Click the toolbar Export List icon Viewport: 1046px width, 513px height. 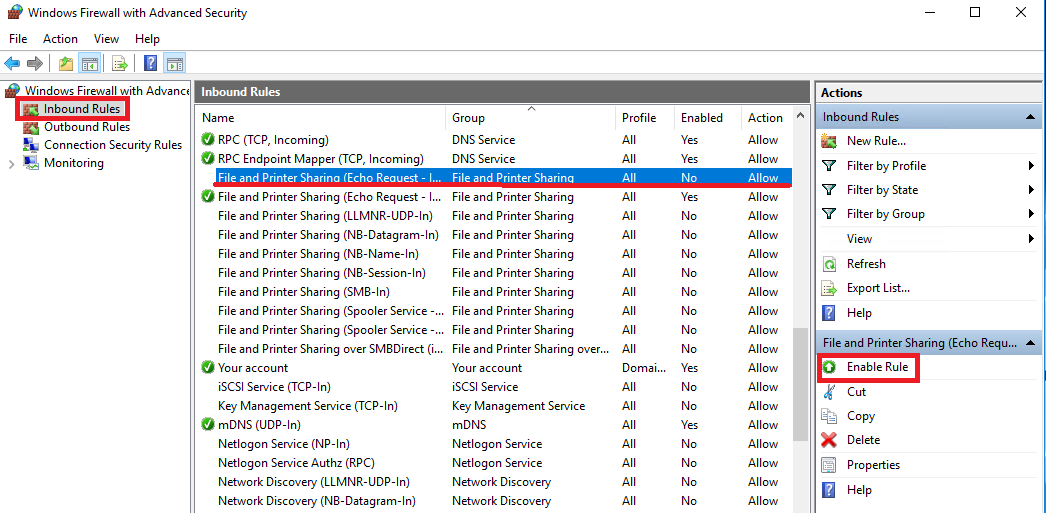point(119,63)
